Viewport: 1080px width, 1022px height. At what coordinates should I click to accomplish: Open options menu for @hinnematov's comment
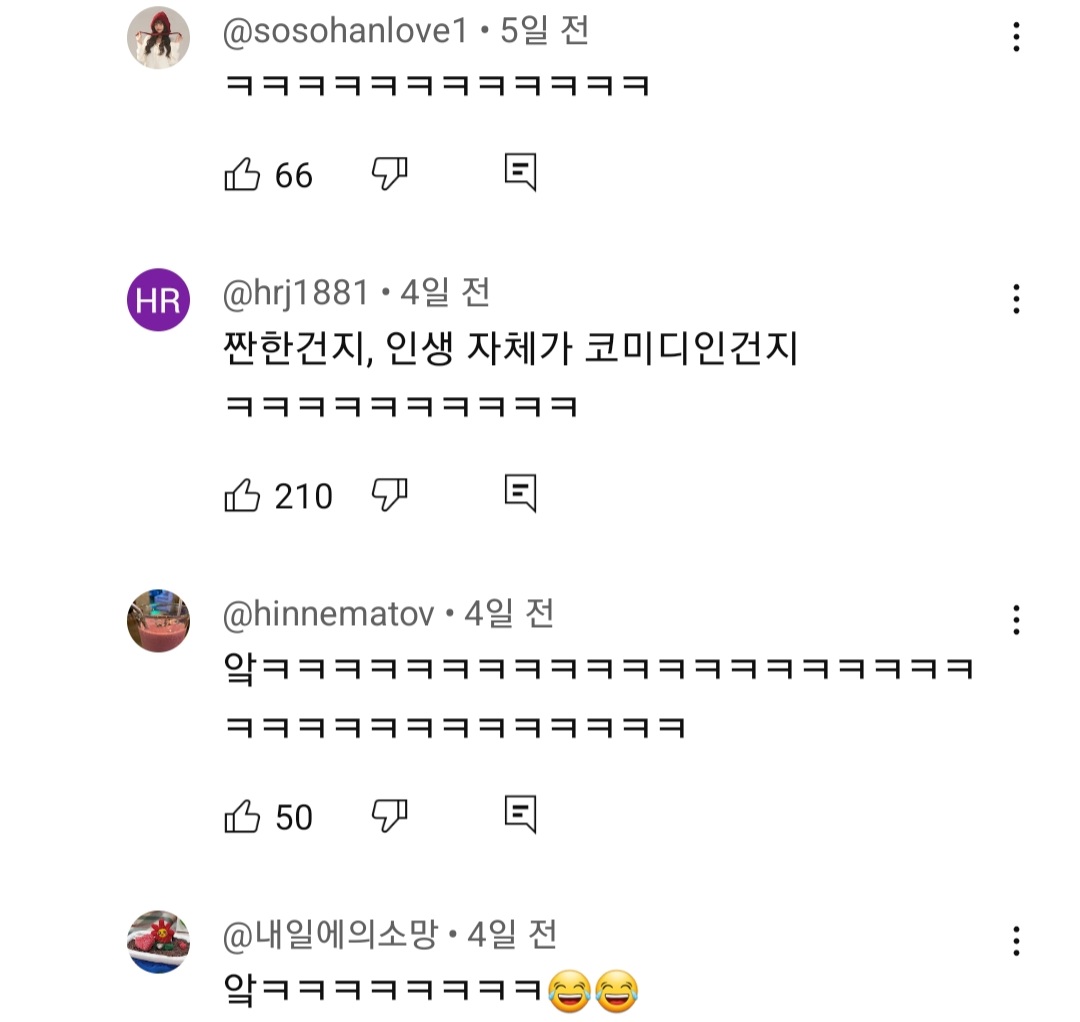click(1016, 620)
